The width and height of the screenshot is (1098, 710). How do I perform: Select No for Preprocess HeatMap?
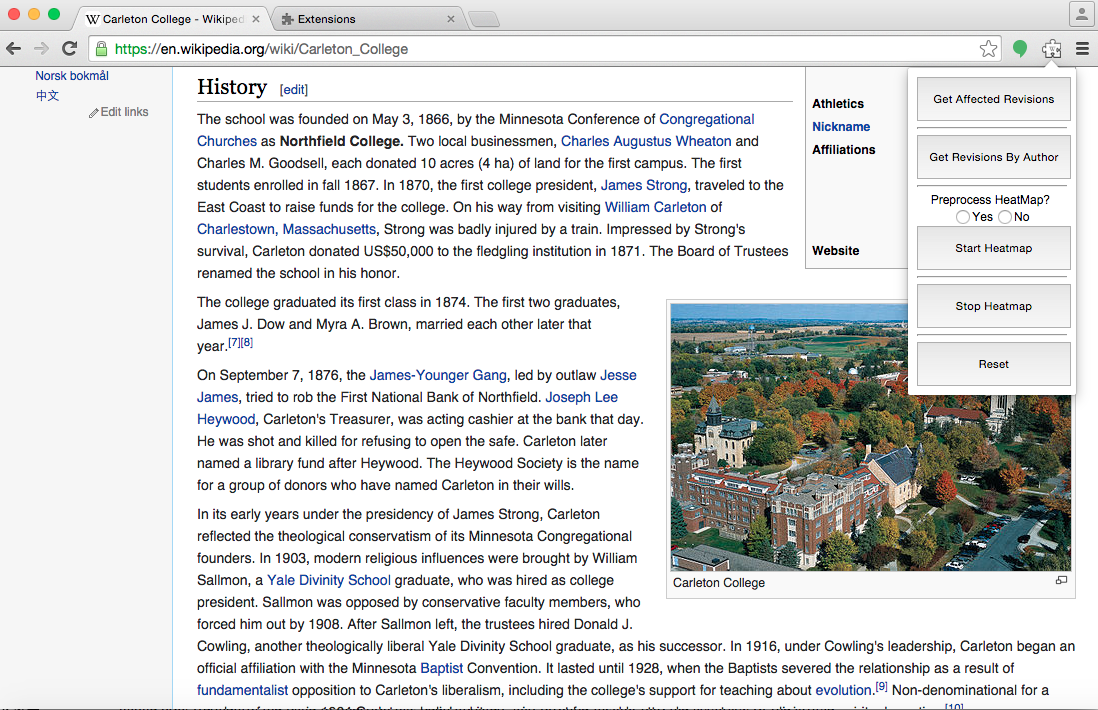pos(1003,216)
